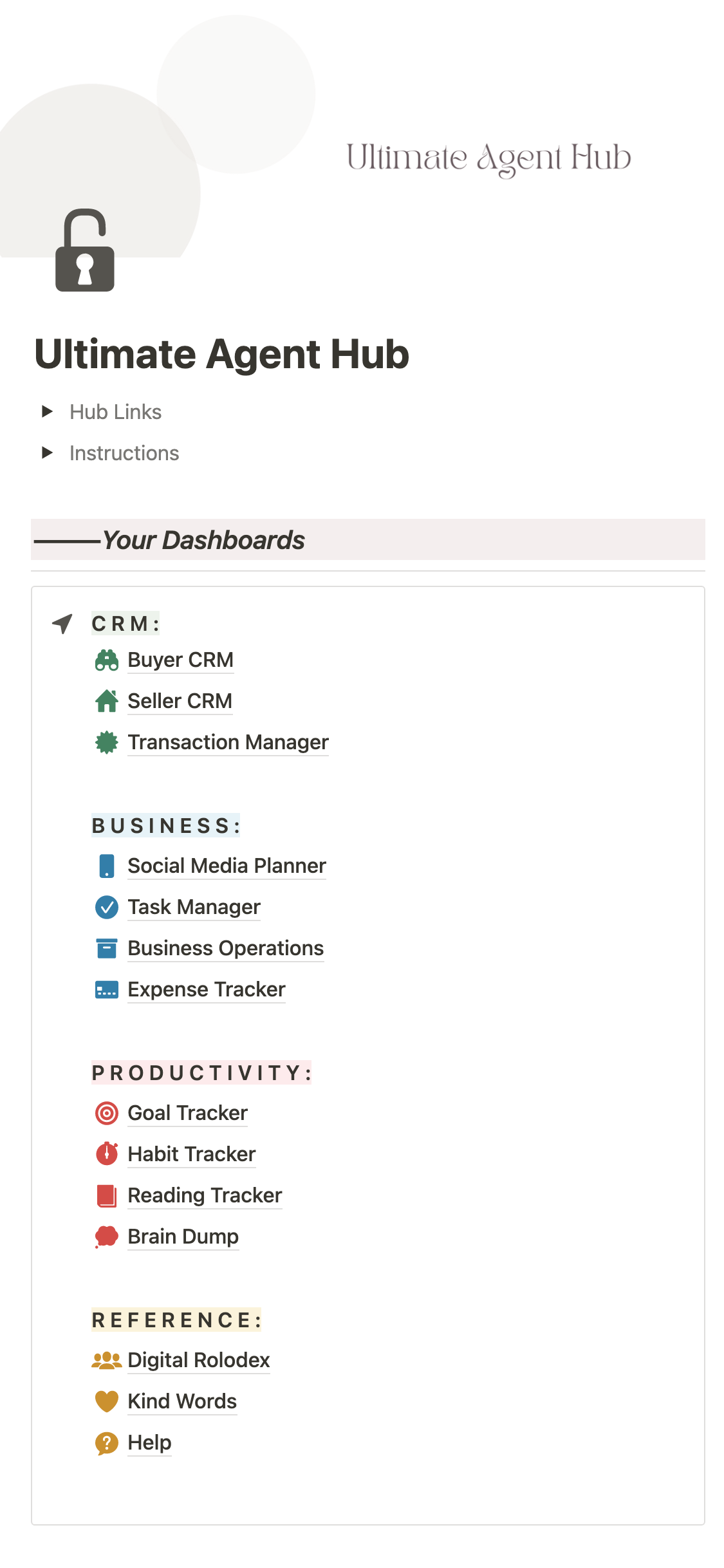Click the Your Dashboards heading
The image size is (724, 1568).
[203, 540]
